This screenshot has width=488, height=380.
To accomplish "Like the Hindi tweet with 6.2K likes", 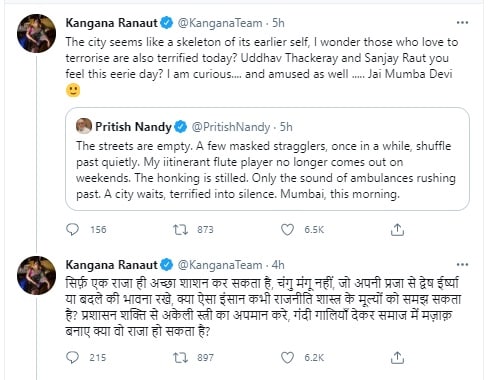I will (x=287, y=358).
